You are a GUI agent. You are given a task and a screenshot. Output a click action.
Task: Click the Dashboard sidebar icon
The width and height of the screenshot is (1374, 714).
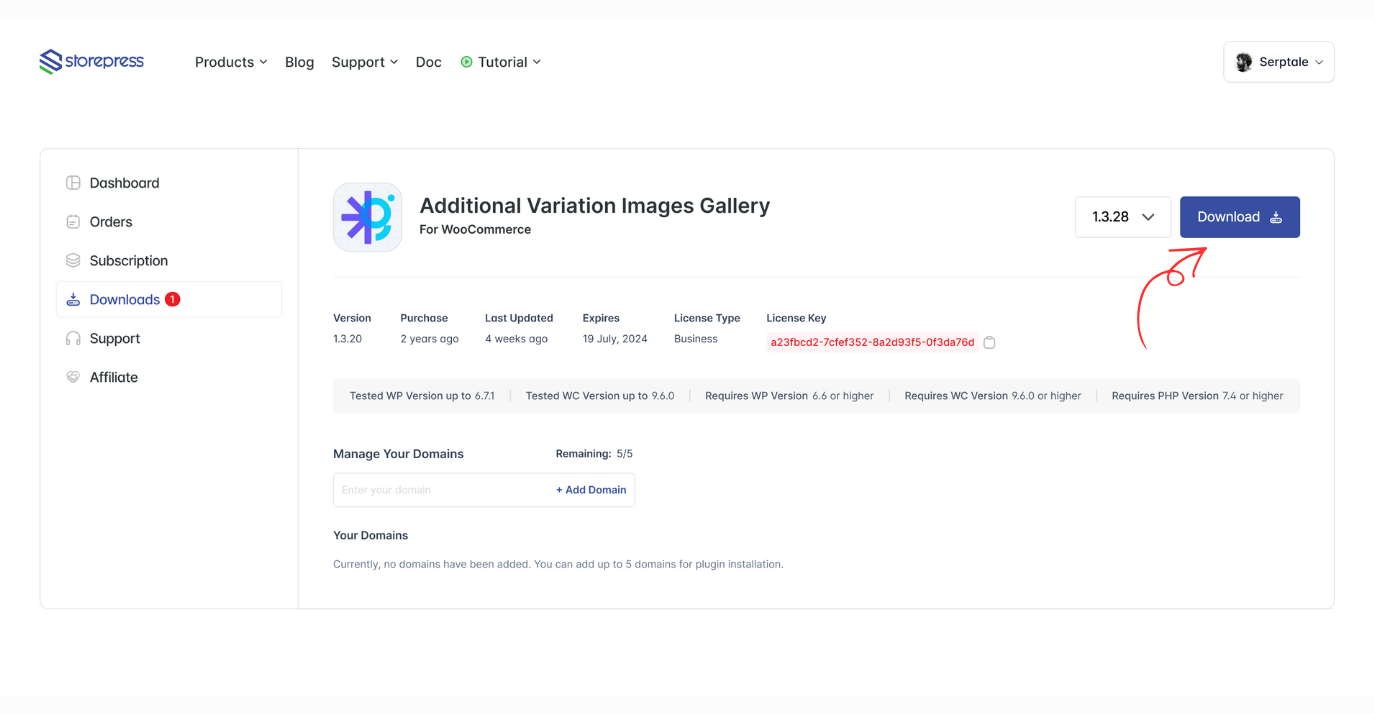[x=73, y=183]
